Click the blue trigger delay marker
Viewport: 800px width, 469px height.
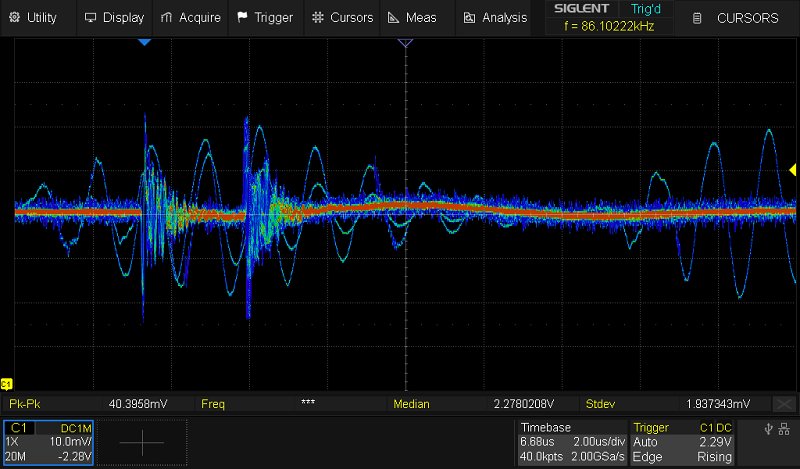tap(144, 43)
